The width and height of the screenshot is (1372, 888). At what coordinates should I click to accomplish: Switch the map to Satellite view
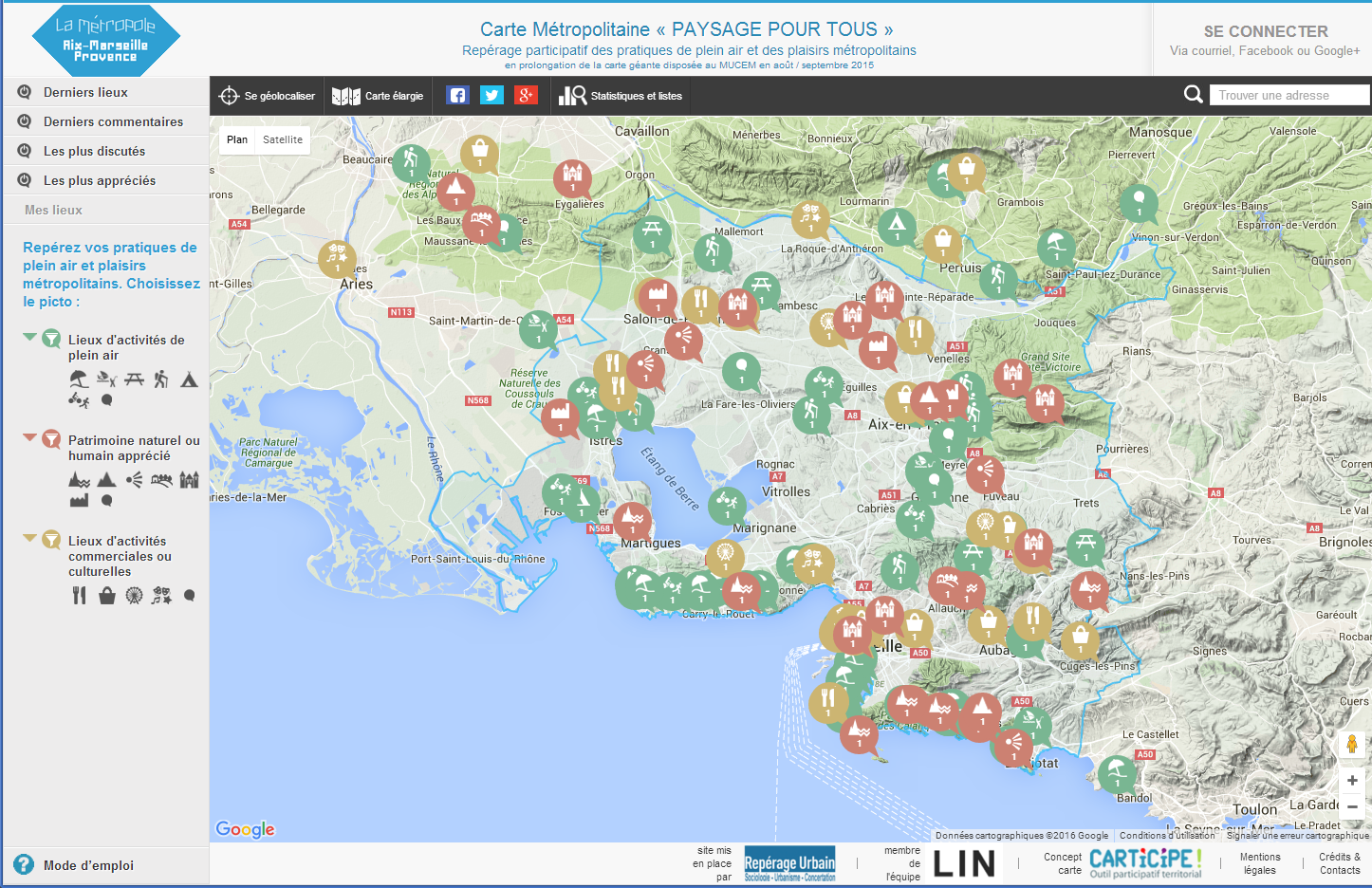(283, 139)
